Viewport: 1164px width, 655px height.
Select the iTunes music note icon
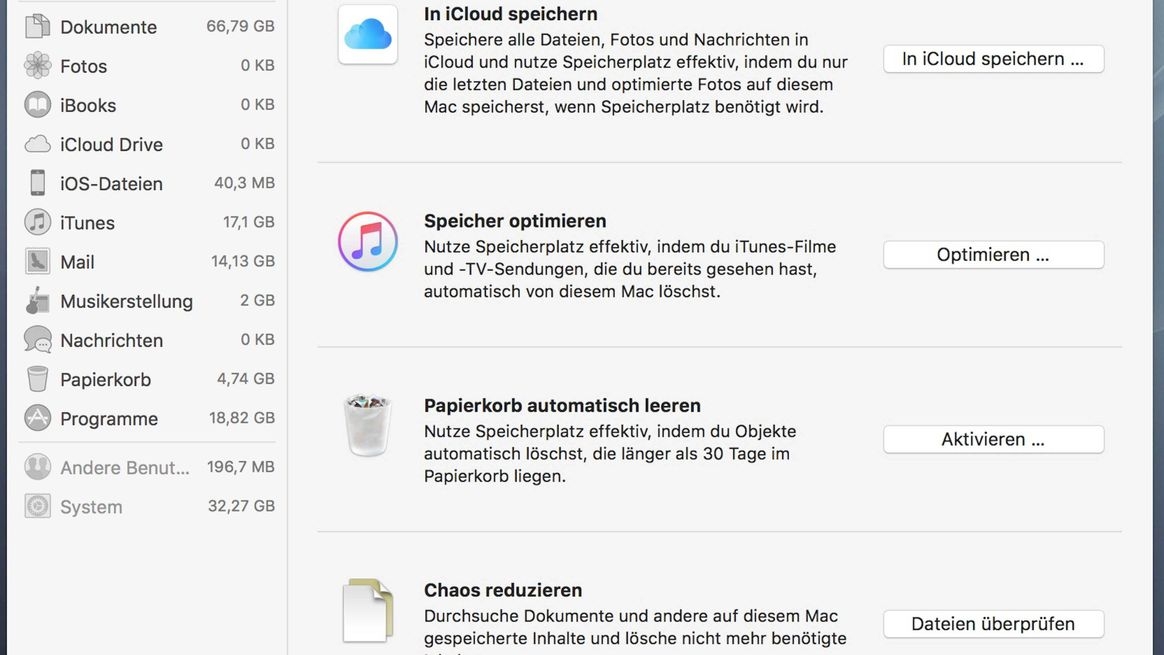(37, 222)
